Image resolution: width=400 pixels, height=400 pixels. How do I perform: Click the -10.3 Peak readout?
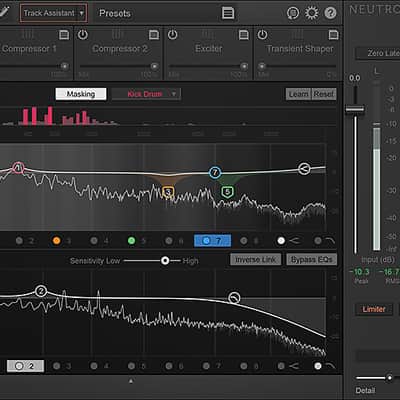pos(359,272)
